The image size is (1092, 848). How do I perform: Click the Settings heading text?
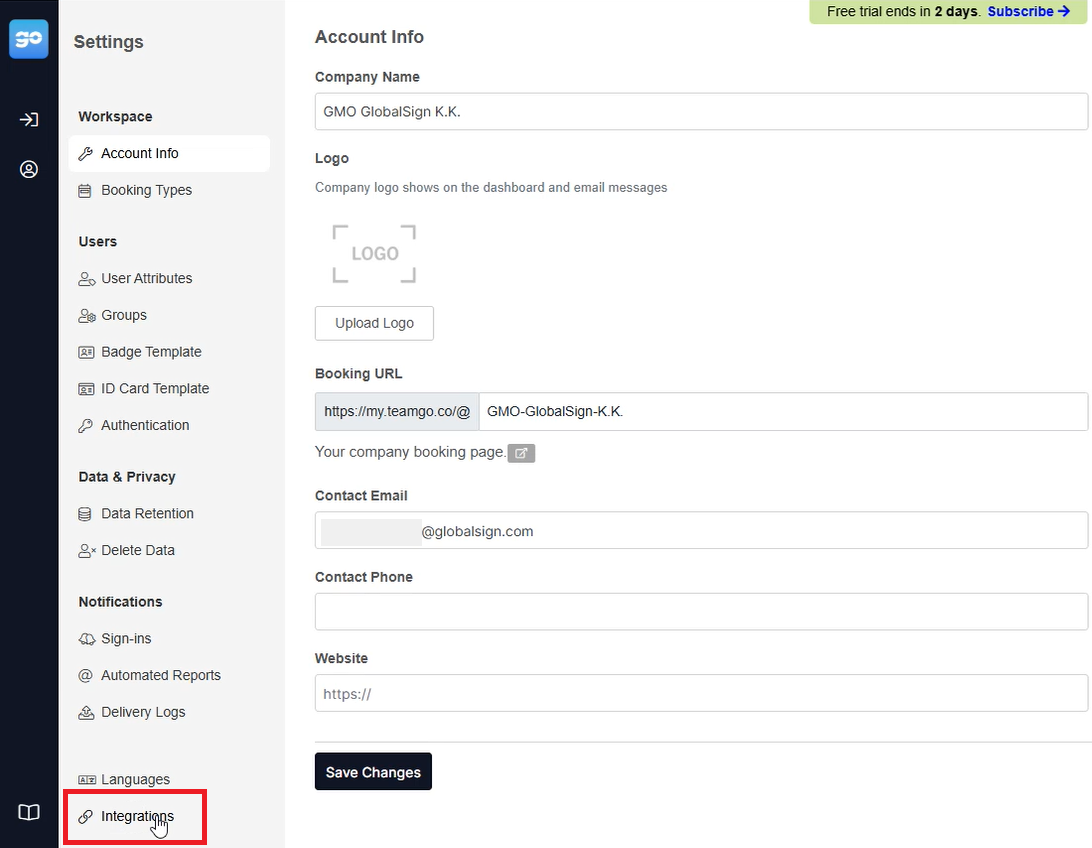109,42
